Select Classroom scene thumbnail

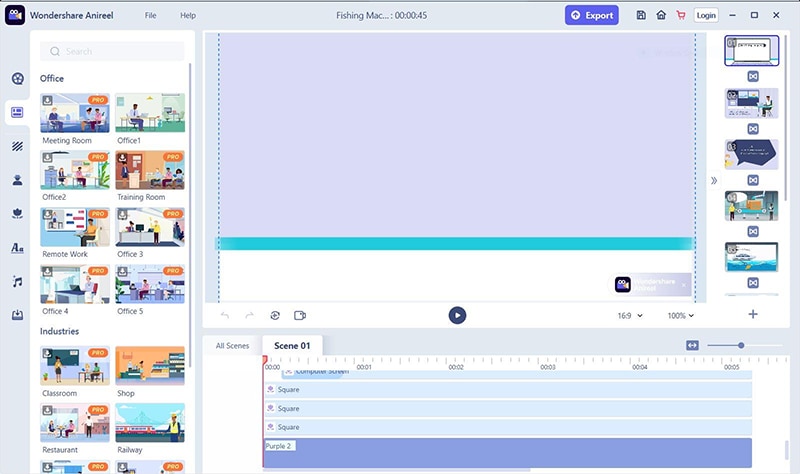tap(75, 366)
